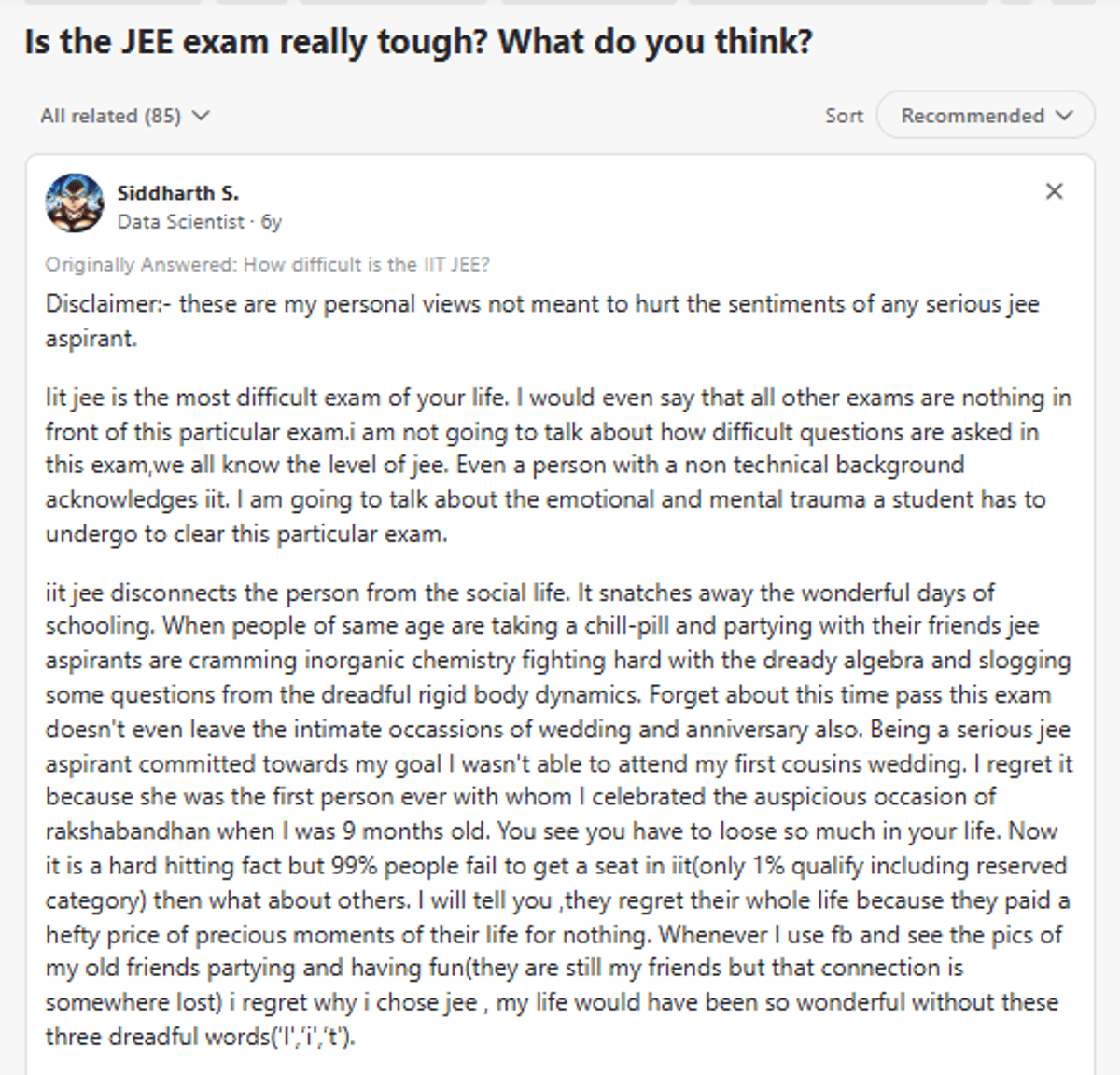The width and height of the screenshot is (1120, 1075).
Task: Open the 6y answer timestamp
Action: (272, 222)
